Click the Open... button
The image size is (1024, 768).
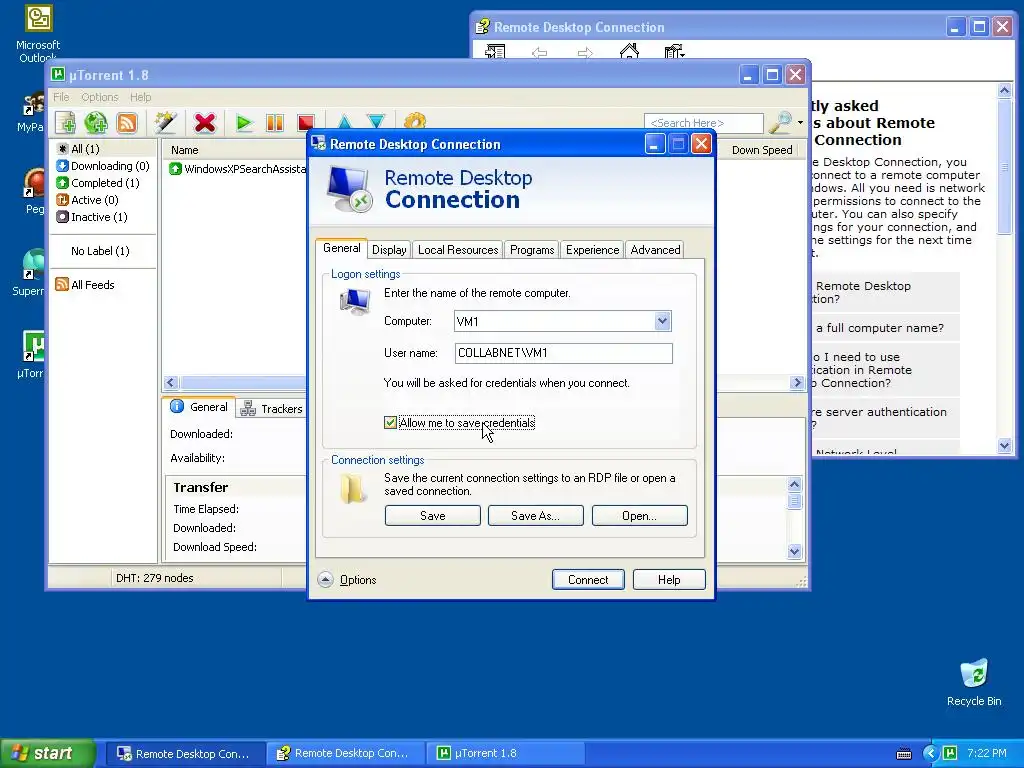(x=639, y=515)
